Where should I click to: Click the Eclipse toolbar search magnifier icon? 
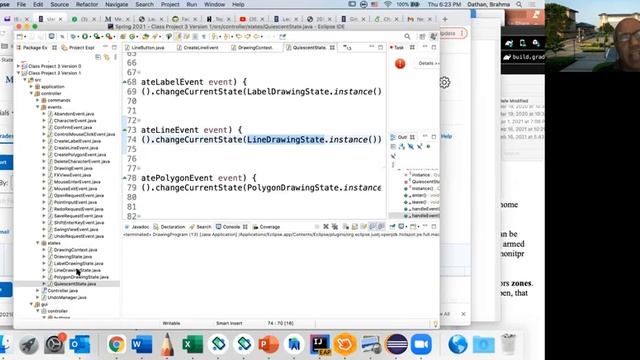(407, 36)
